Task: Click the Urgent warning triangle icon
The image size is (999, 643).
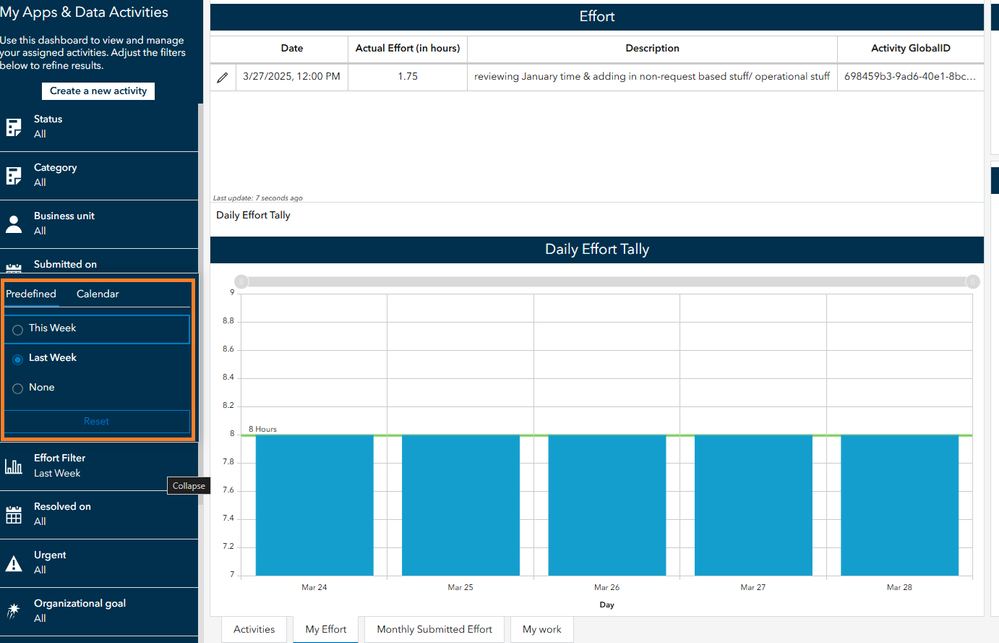Action: (13, 563)
